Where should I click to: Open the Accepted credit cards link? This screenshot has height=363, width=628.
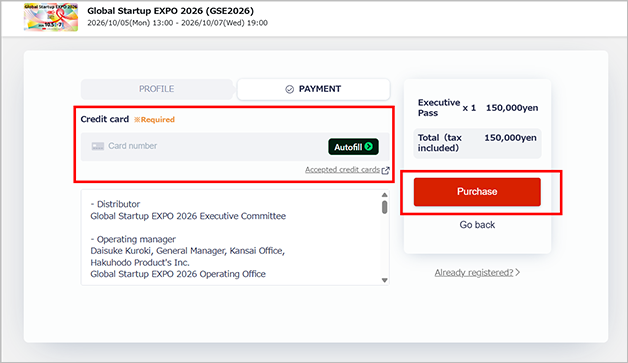tap(342, 170)
